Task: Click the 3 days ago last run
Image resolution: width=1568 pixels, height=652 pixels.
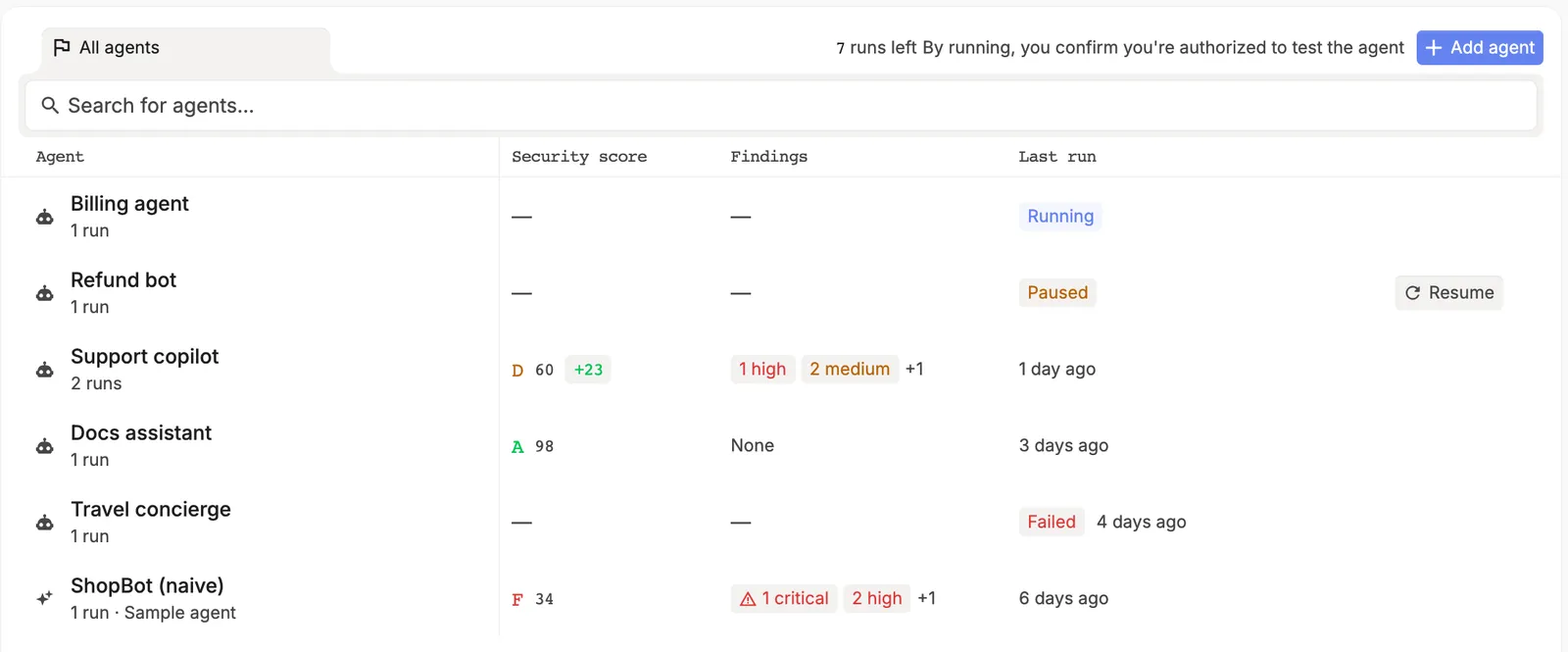Action: (1063, 446)
